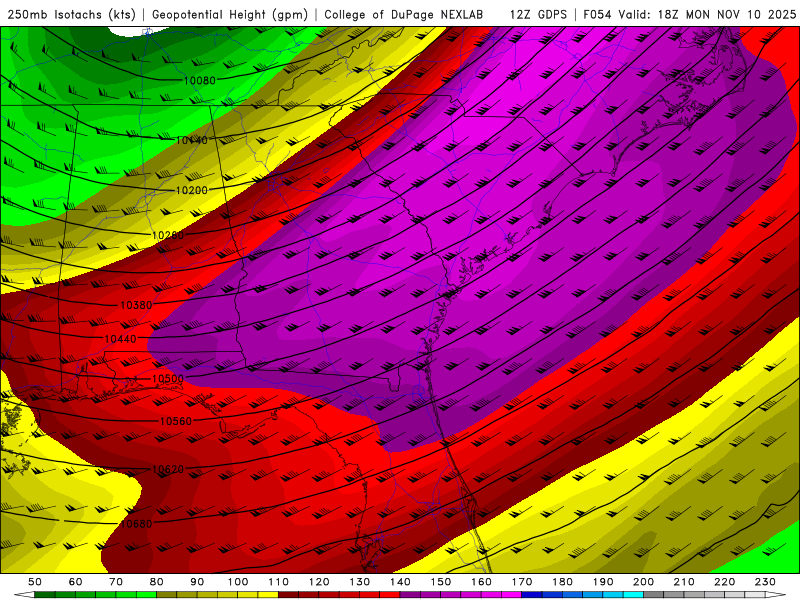800x600 pixels.
Task: Click the 10620 height contour label
Action: pyautogui.click(x=168, y=469)
